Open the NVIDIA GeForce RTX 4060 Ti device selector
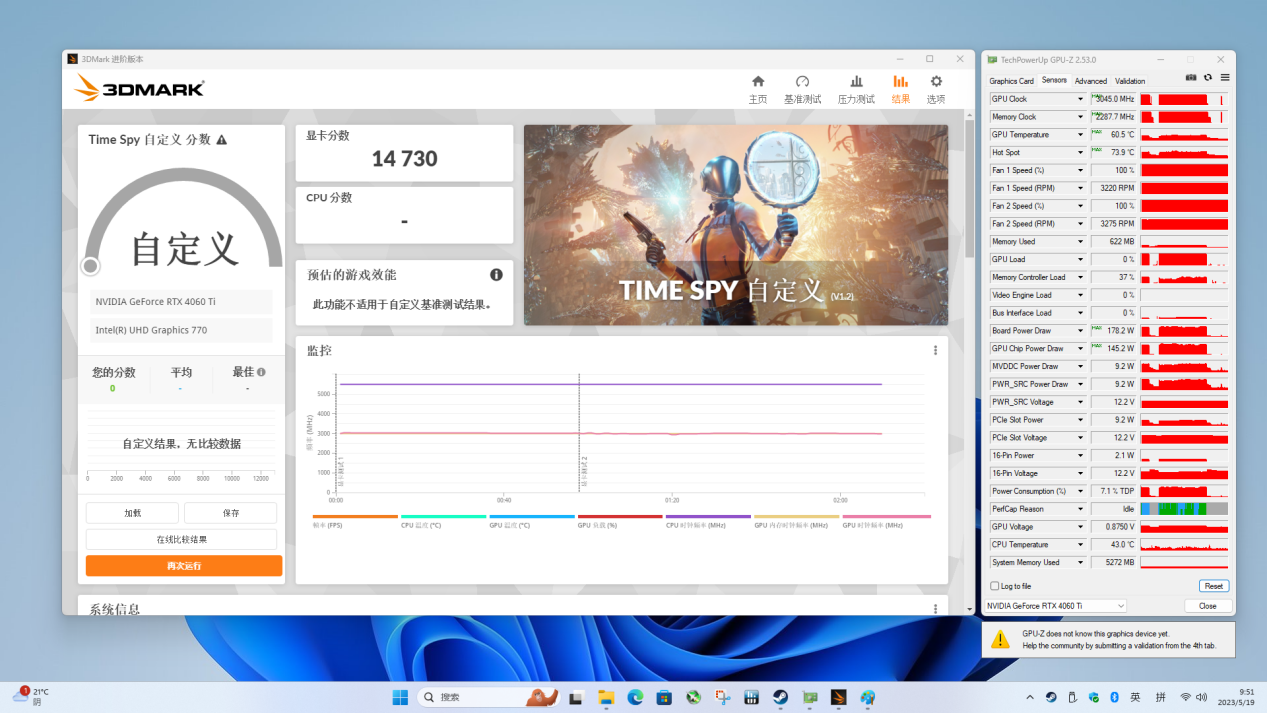This screenshot has height=713, width=1267. (x=1055, y=606)
